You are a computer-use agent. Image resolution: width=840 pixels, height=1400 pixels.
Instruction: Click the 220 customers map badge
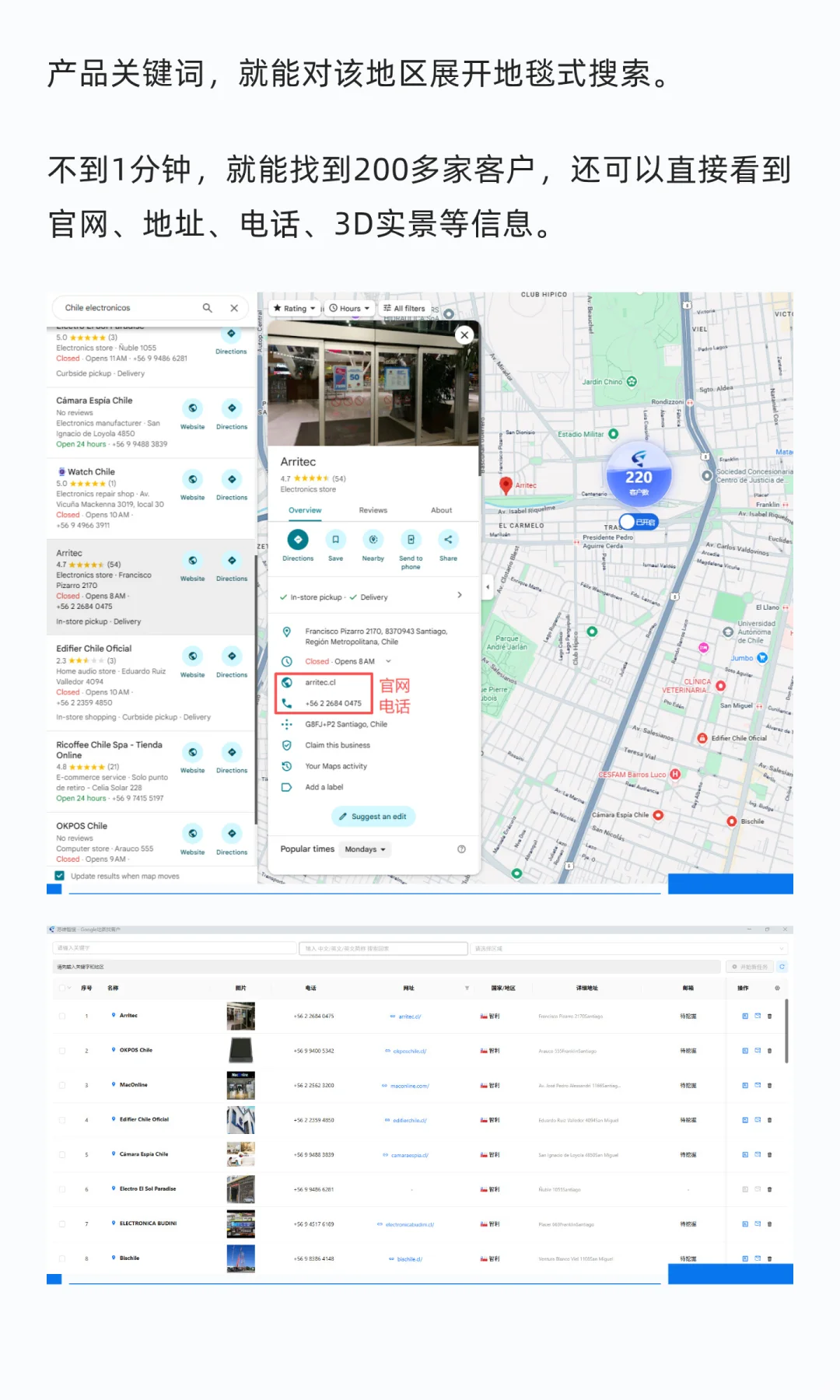(639, 475)
